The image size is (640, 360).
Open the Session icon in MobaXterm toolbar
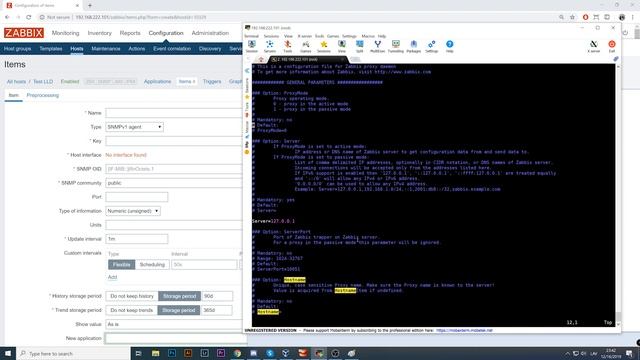(x=251, y=46)
